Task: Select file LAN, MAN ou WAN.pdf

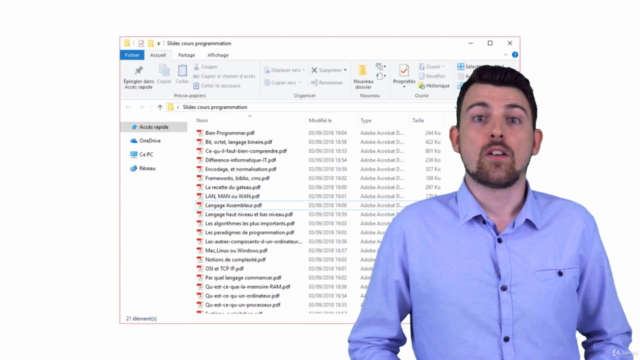Action: [x=232, y=196]
